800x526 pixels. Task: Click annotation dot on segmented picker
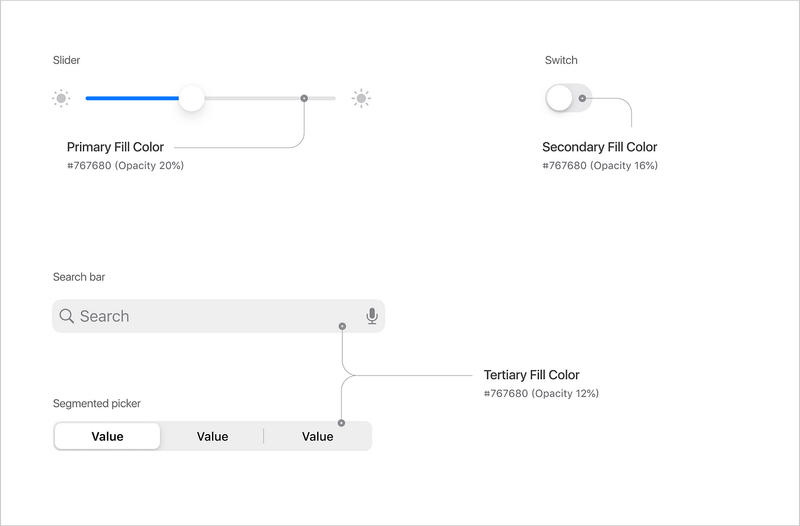(341, 423)
